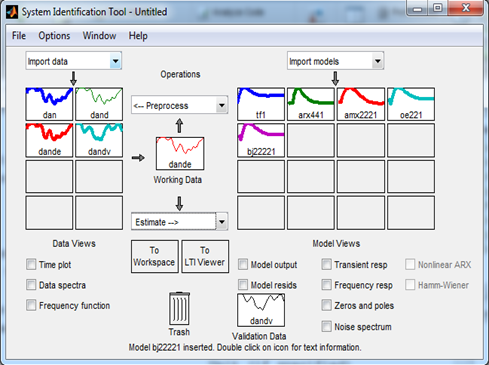
Task: Select the arx441 model icon
Action: point(311,104)
